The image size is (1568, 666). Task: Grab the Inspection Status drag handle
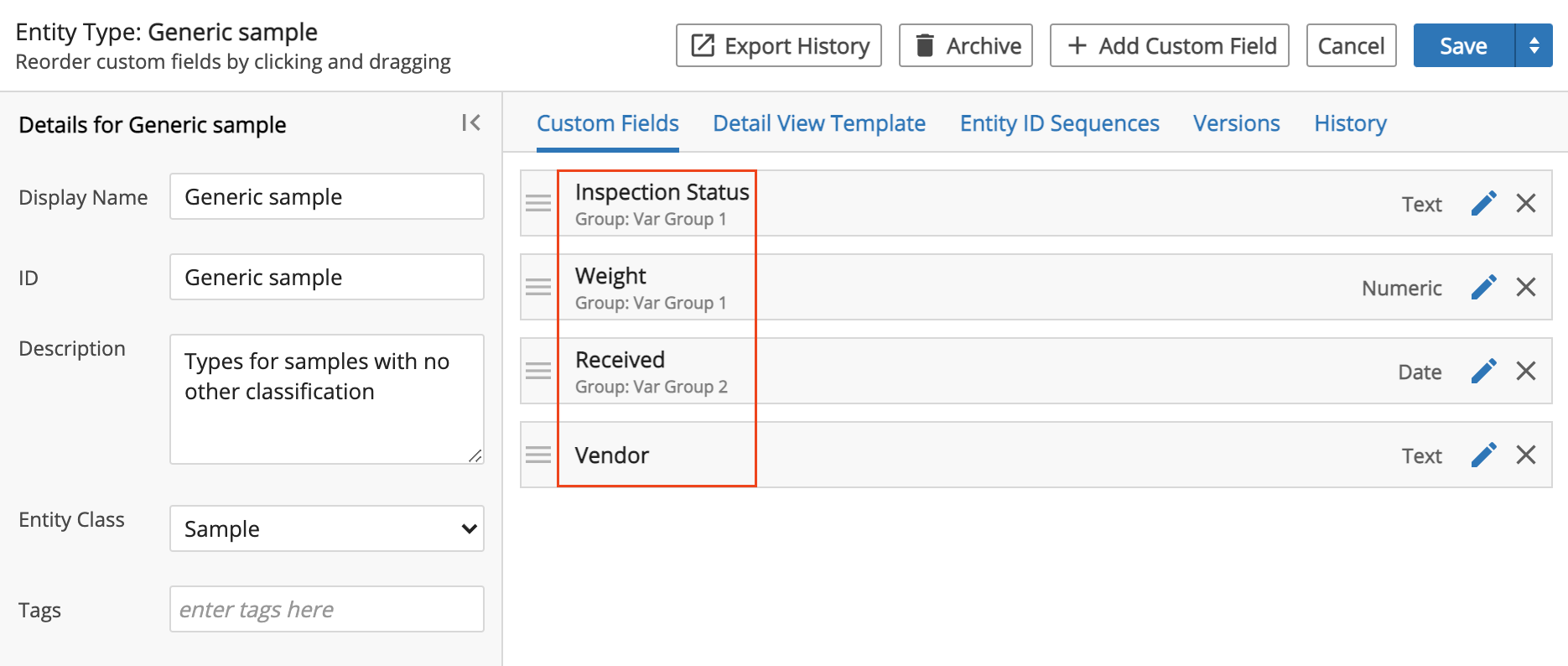click(x=538, y=203)
